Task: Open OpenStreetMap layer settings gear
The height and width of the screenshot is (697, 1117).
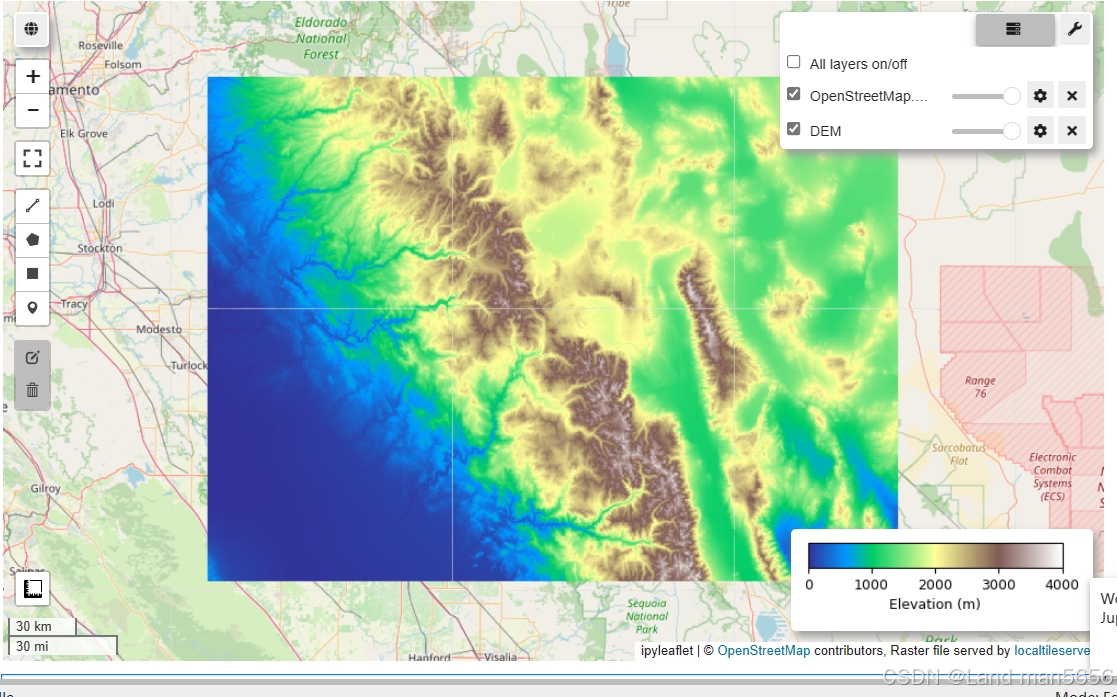Action: pos(1040,95)
